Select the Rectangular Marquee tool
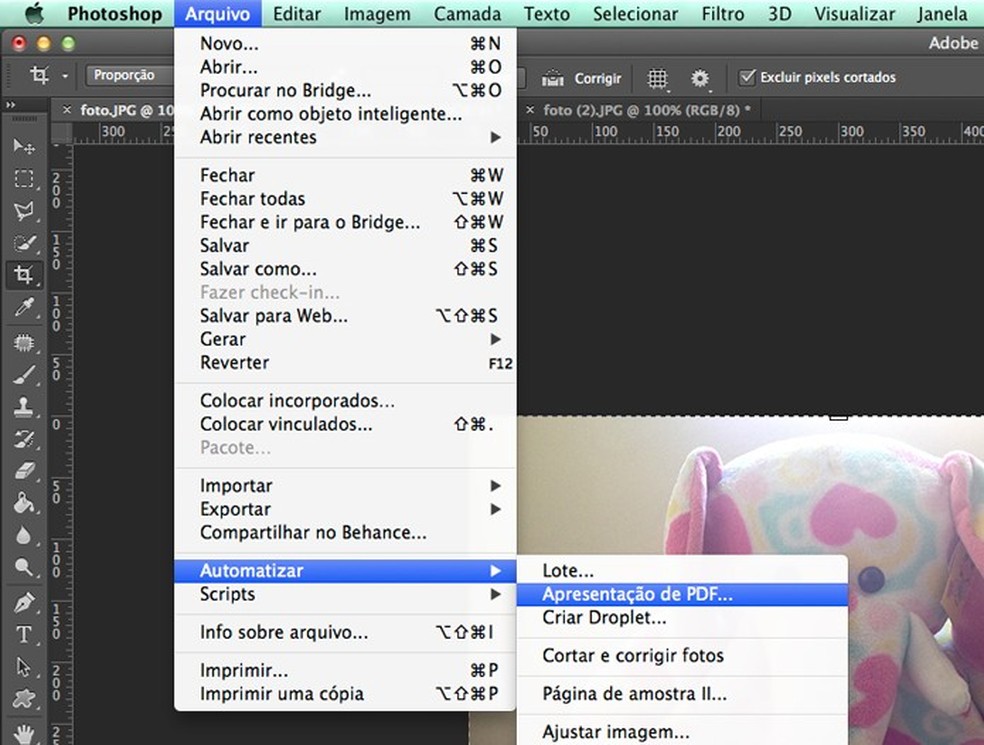 (x=24, y=179)
